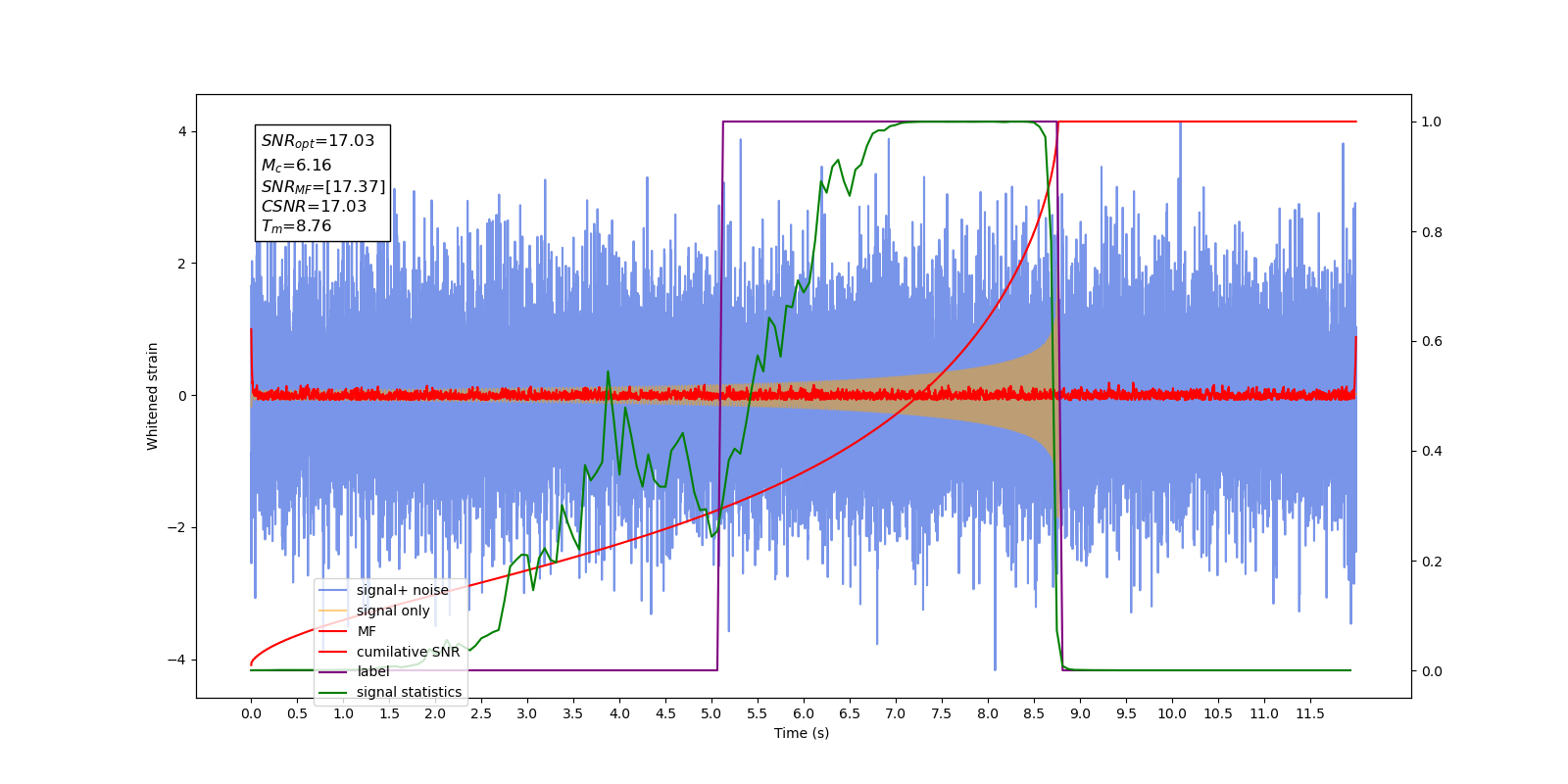Click the x-axis tick label 1.0

click(343, 713)
